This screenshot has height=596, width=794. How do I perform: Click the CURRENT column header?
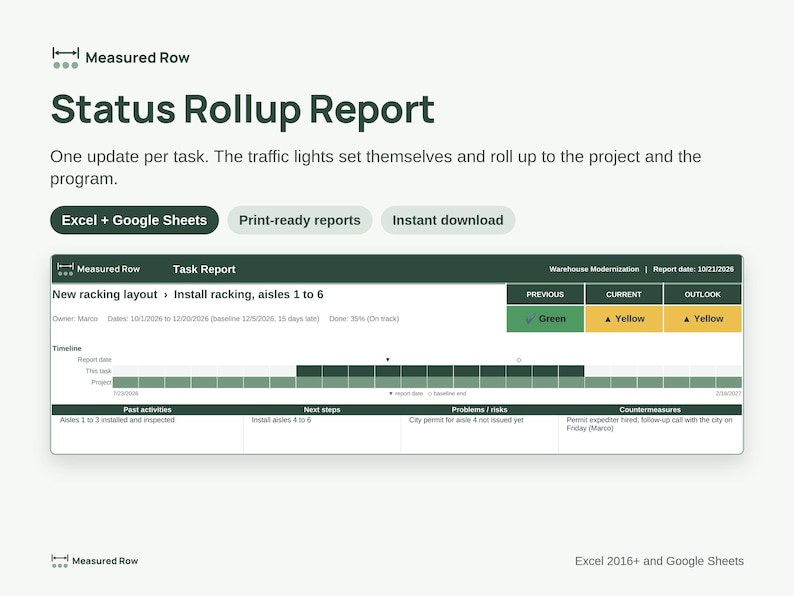click(624, 294)
